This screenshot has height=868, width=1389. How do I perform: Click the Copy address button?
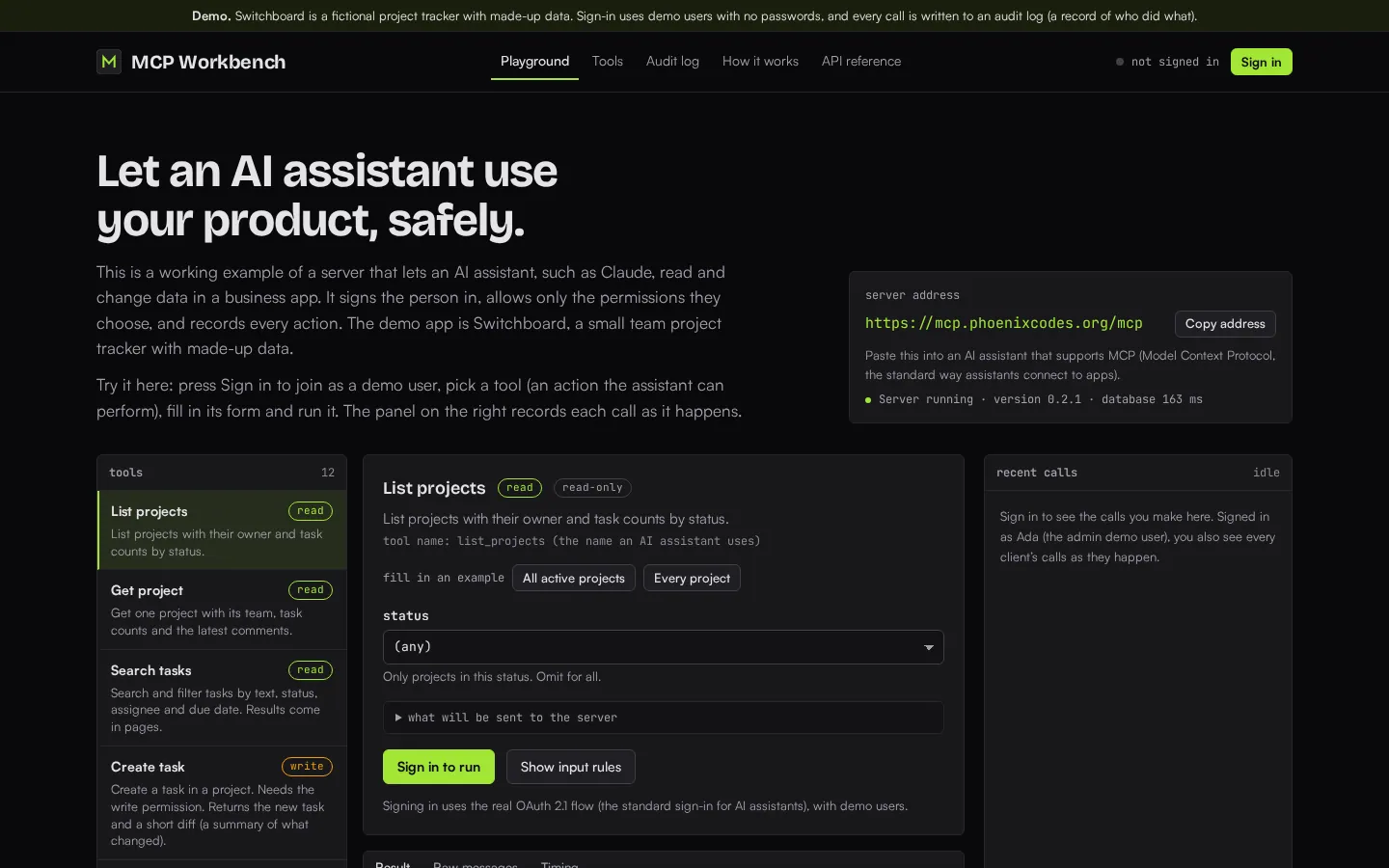[x=1225, y=324]
